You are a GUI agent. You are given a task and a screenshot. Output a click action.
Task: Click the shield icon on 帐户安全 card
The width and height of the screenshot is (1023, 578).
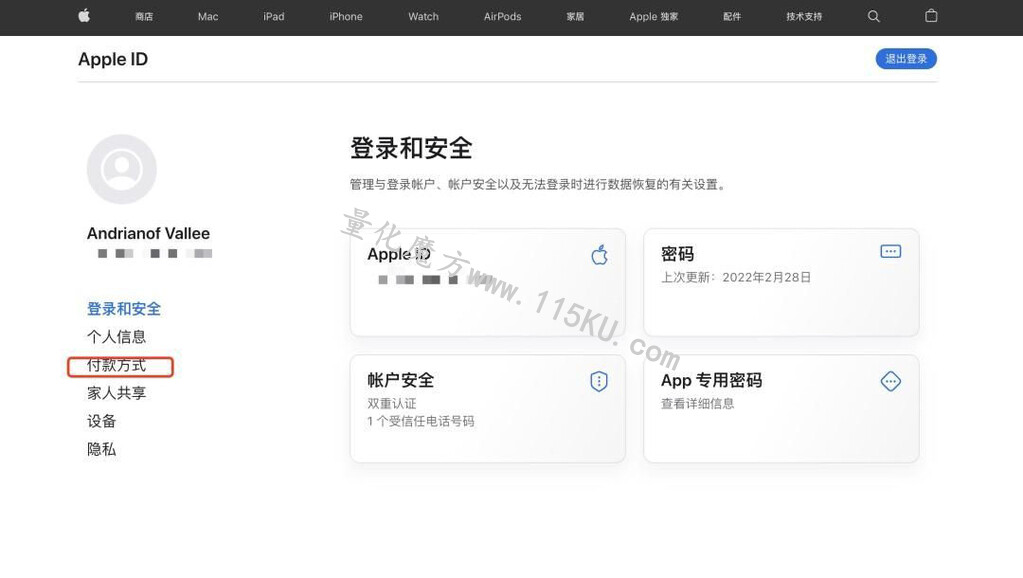[x=599, y=381]
